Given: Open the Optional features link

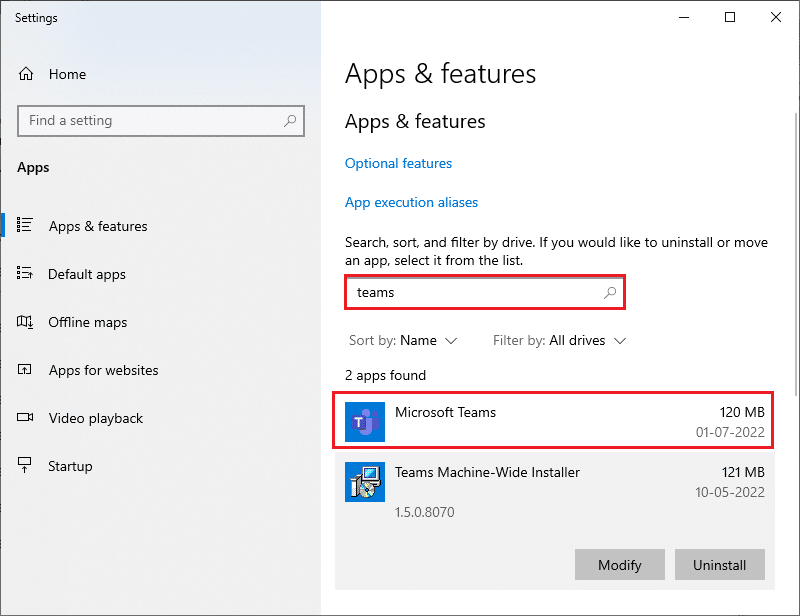Looking at the screenshot, I should [x=398, y=163].
